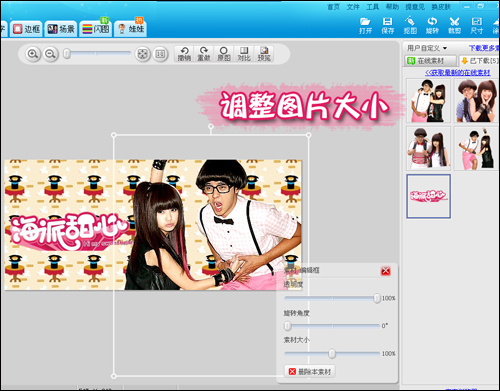Click the 抠图 cutout tool icon
Image resolution: width=500 pixels, height=391 pixels.
point(410,25)
